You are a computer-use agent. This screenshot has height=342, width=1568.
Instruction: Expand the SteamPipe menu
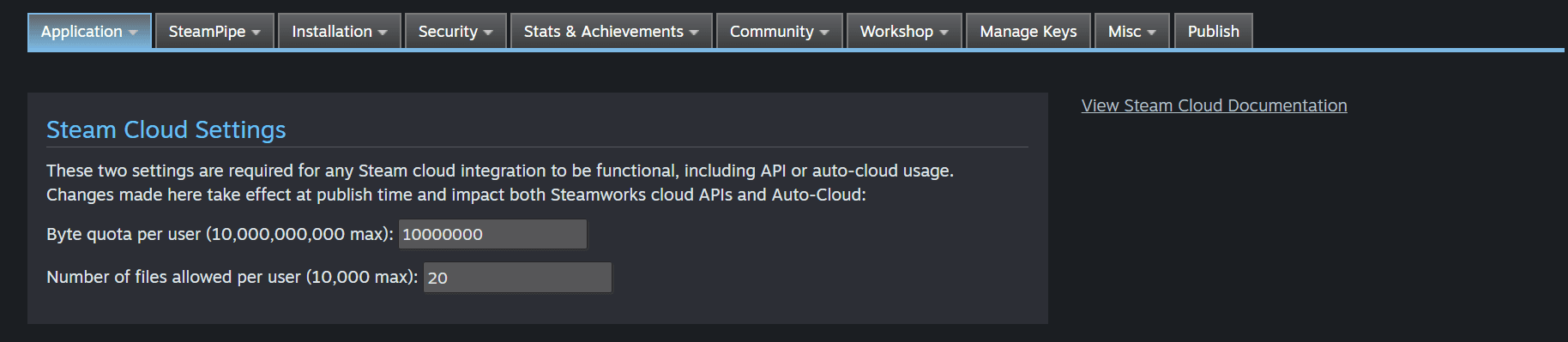click(x=214, y=32)
